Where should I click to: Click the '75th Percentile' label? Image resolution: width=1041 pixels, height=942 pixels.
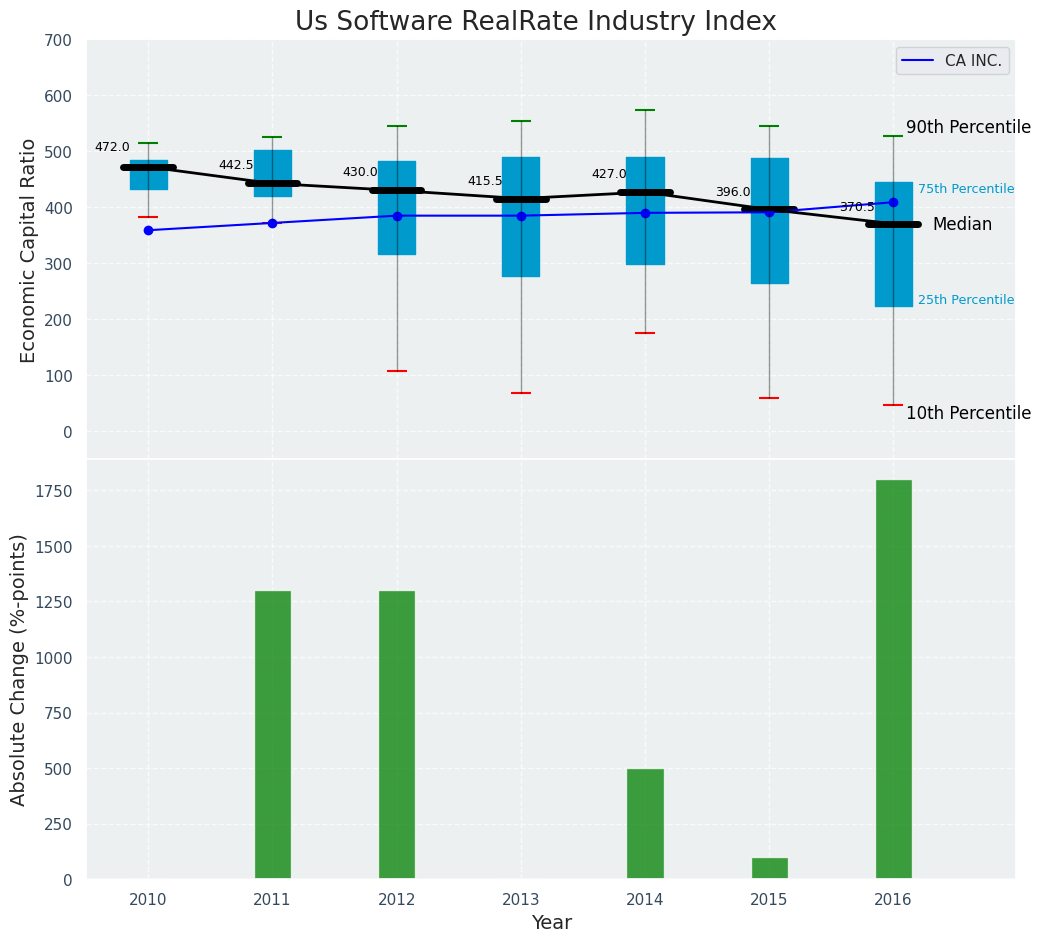(x=965, y=189)
